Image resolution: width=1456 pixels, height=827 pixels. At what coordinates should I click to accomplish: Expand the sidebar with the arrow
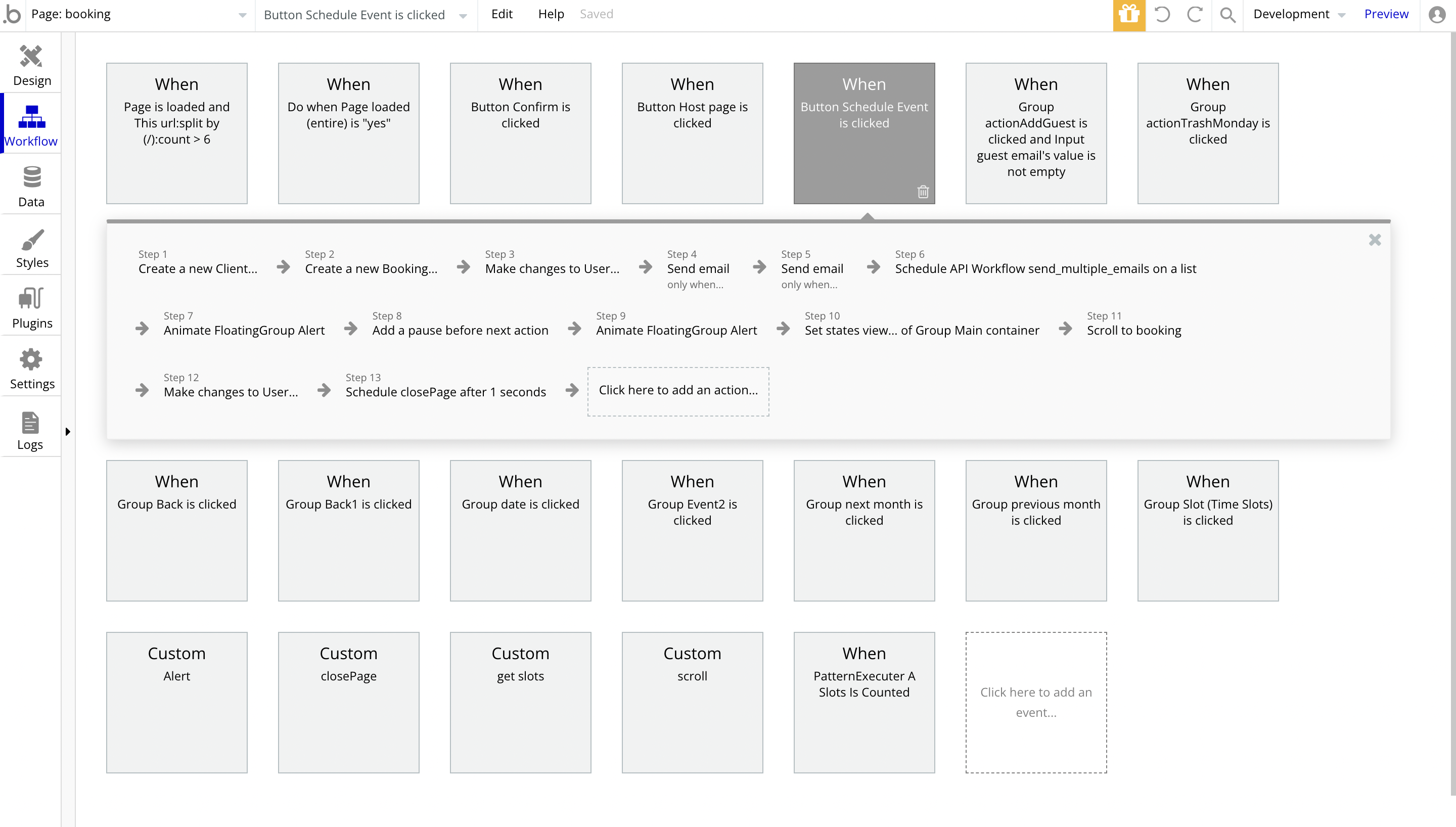68,431
